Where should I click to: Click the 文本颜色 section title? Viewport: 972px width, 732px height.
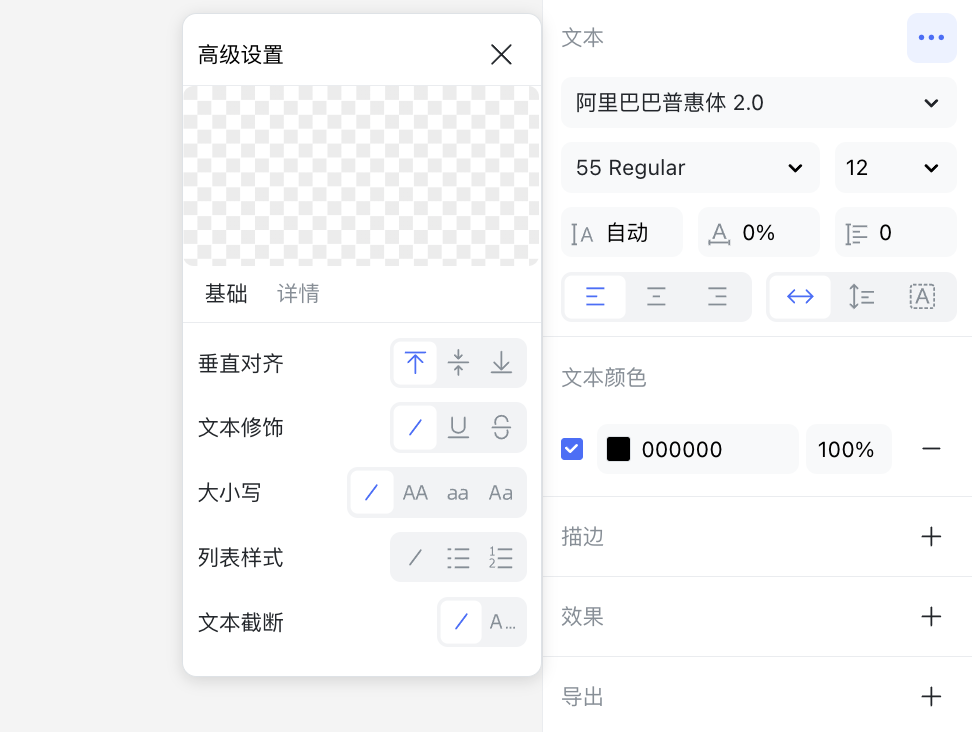click(x=604, y=377)
